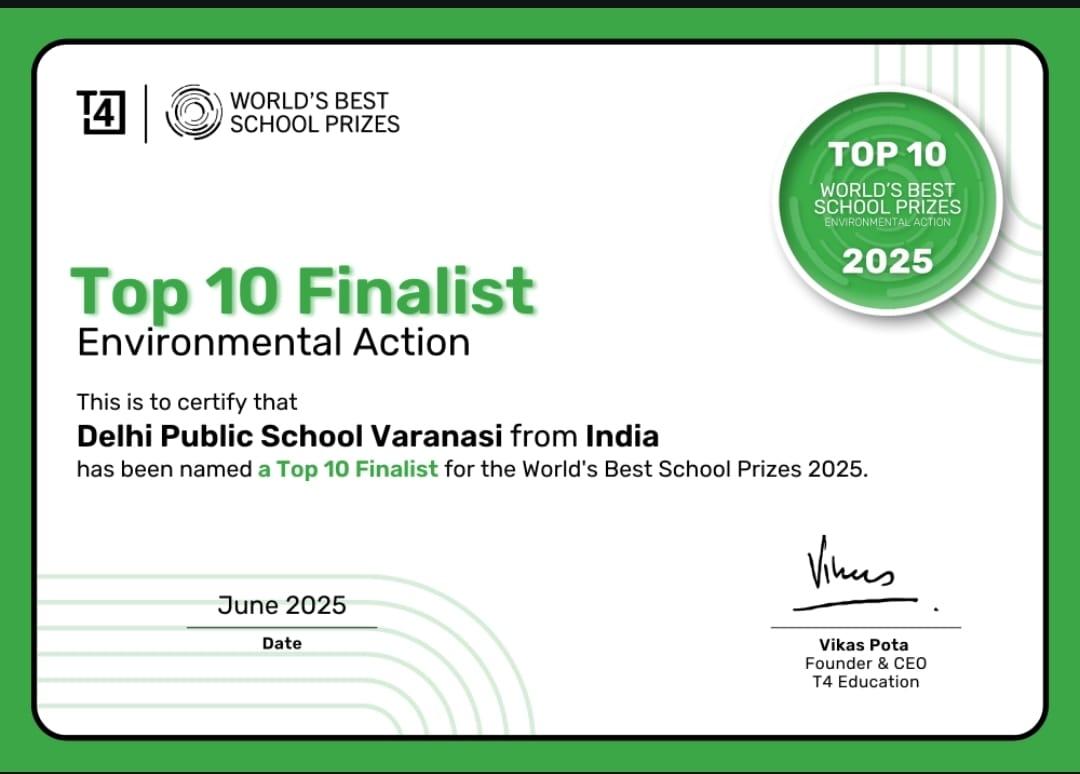Click the bold word "India"

[621, 436]
